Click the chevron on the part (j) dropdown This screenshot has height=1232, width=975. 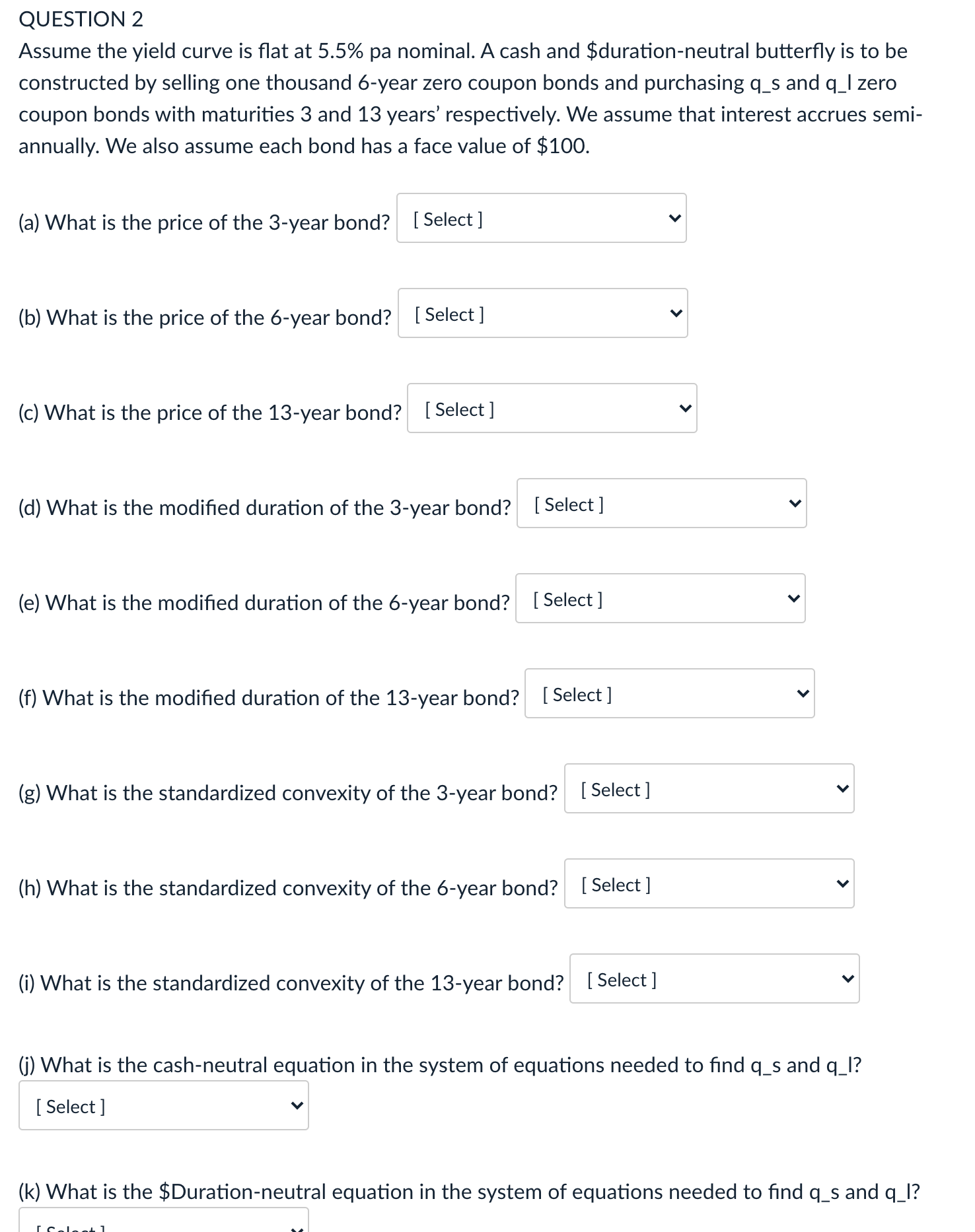click(296, 1105)
